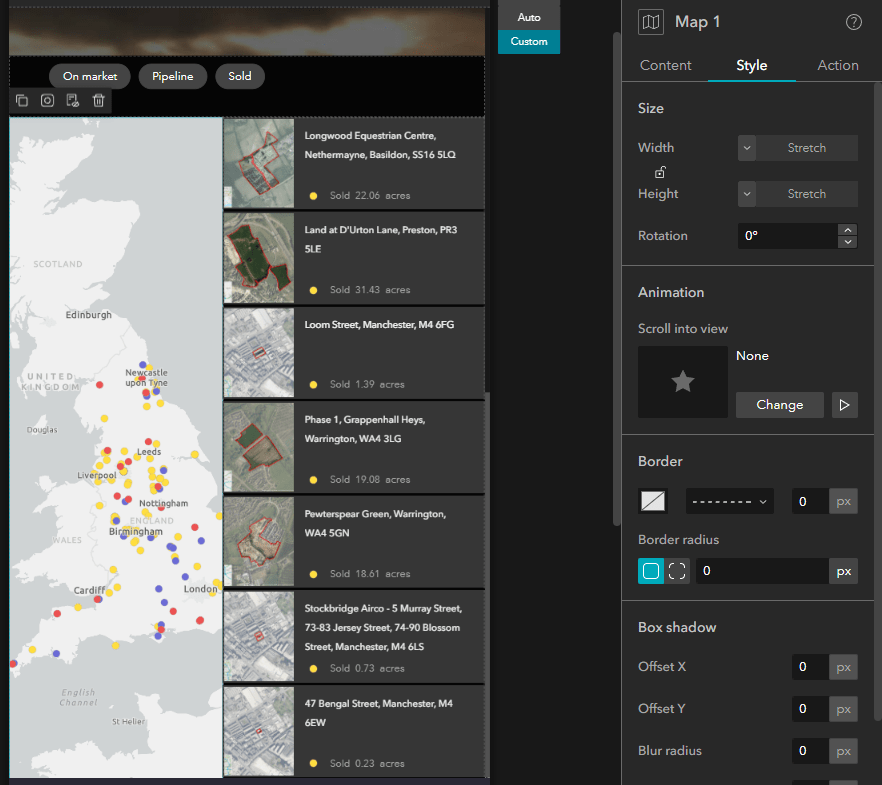This screenshot has width=882, height=785.
Task: Click the Change animation button
Action: tap(780, 405)
